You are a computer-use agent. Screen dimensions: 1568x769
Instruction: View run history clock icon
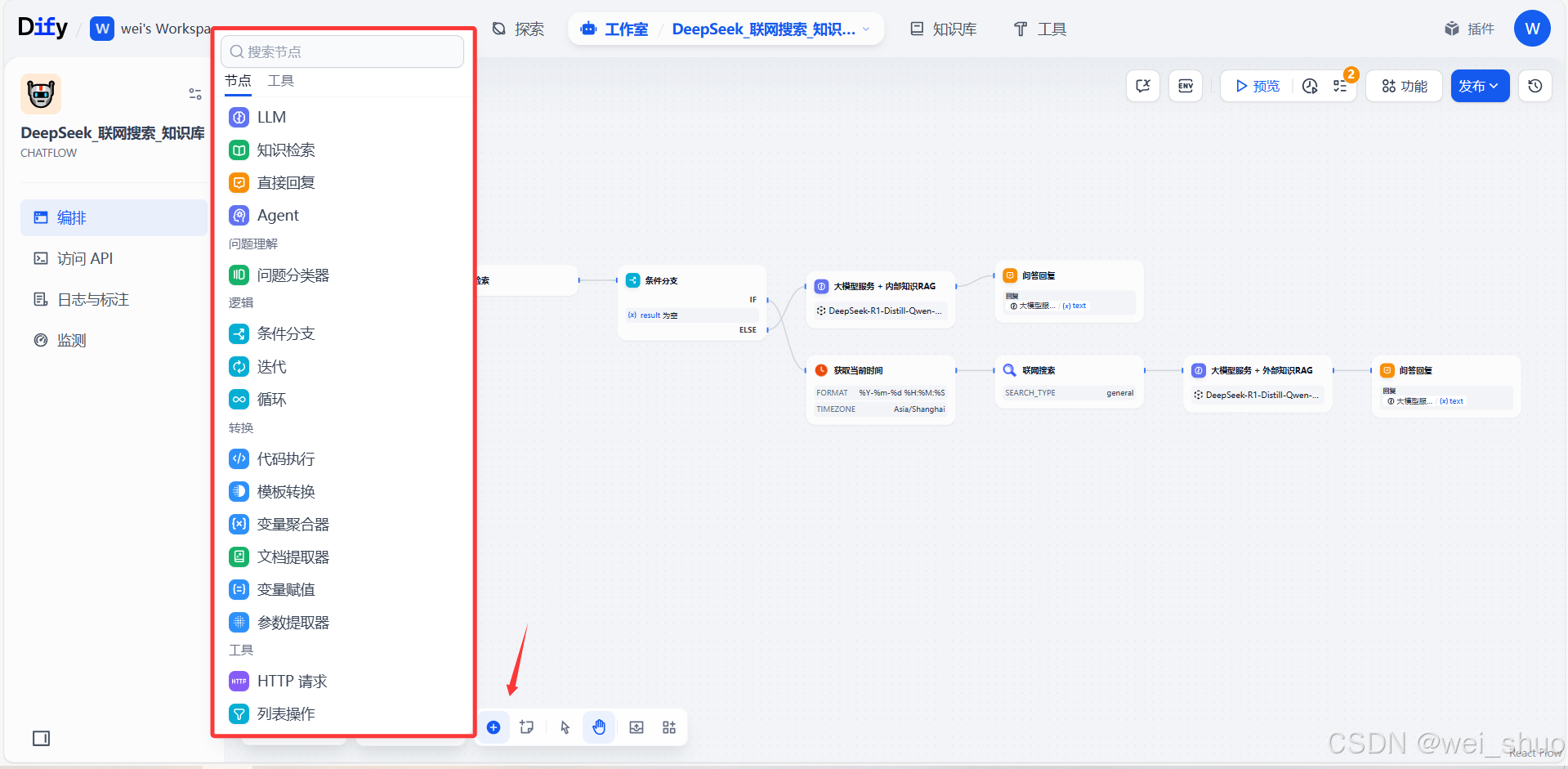coord(1310,86)
